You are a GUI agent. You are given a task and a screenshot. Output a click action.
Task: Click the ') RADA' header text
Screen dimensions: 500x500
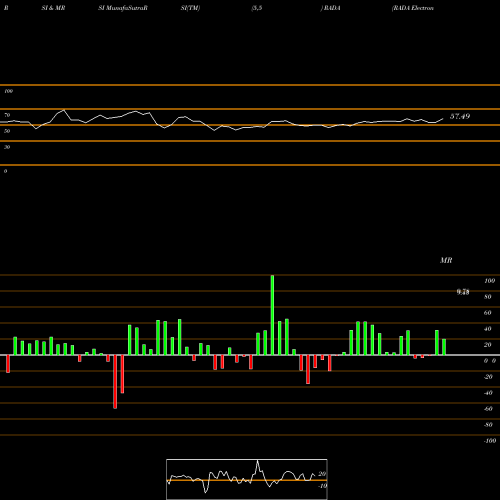pyautogui.click(x=330, y=8)
